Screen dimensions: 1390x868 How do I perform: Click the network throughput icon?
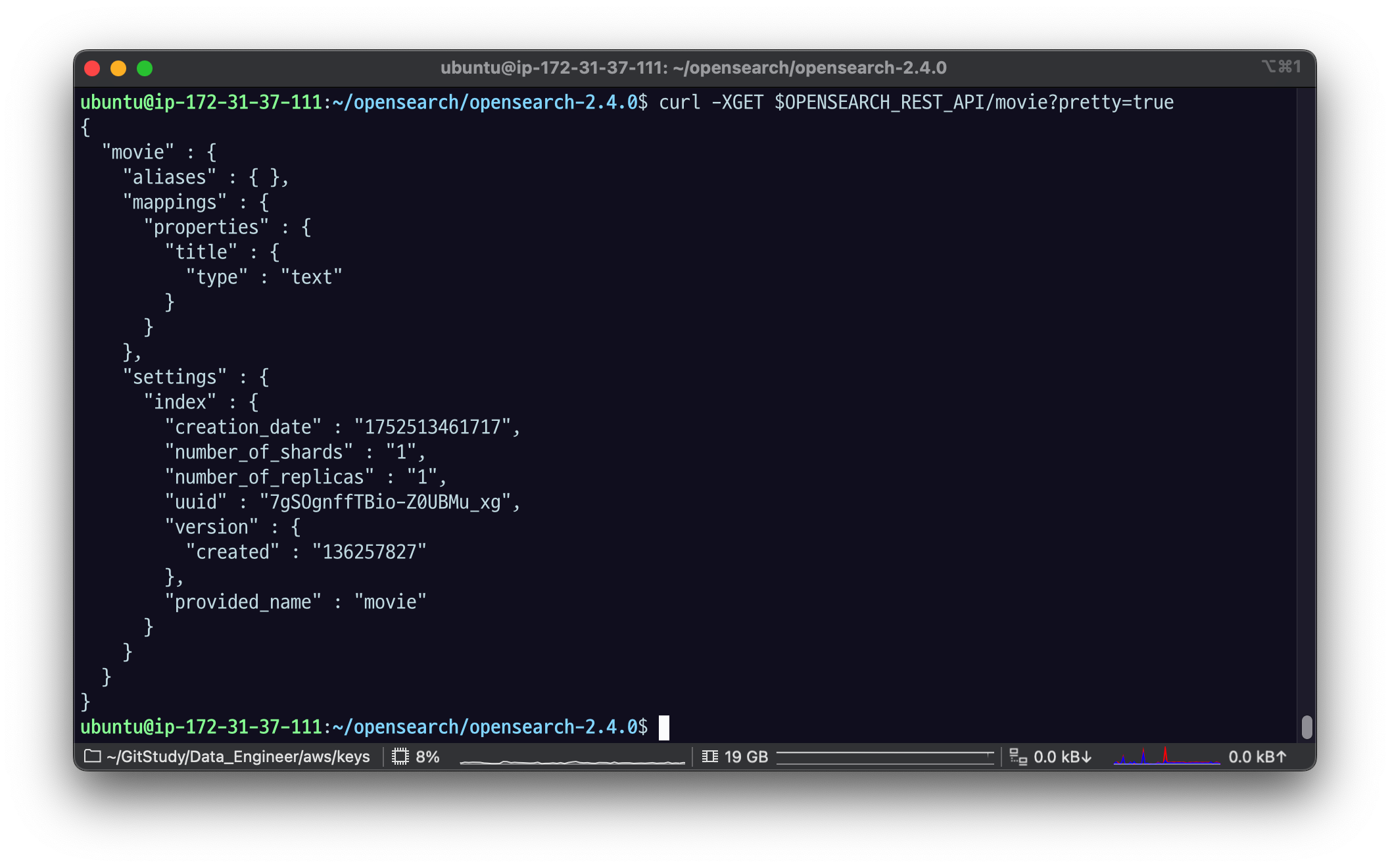1018,757
